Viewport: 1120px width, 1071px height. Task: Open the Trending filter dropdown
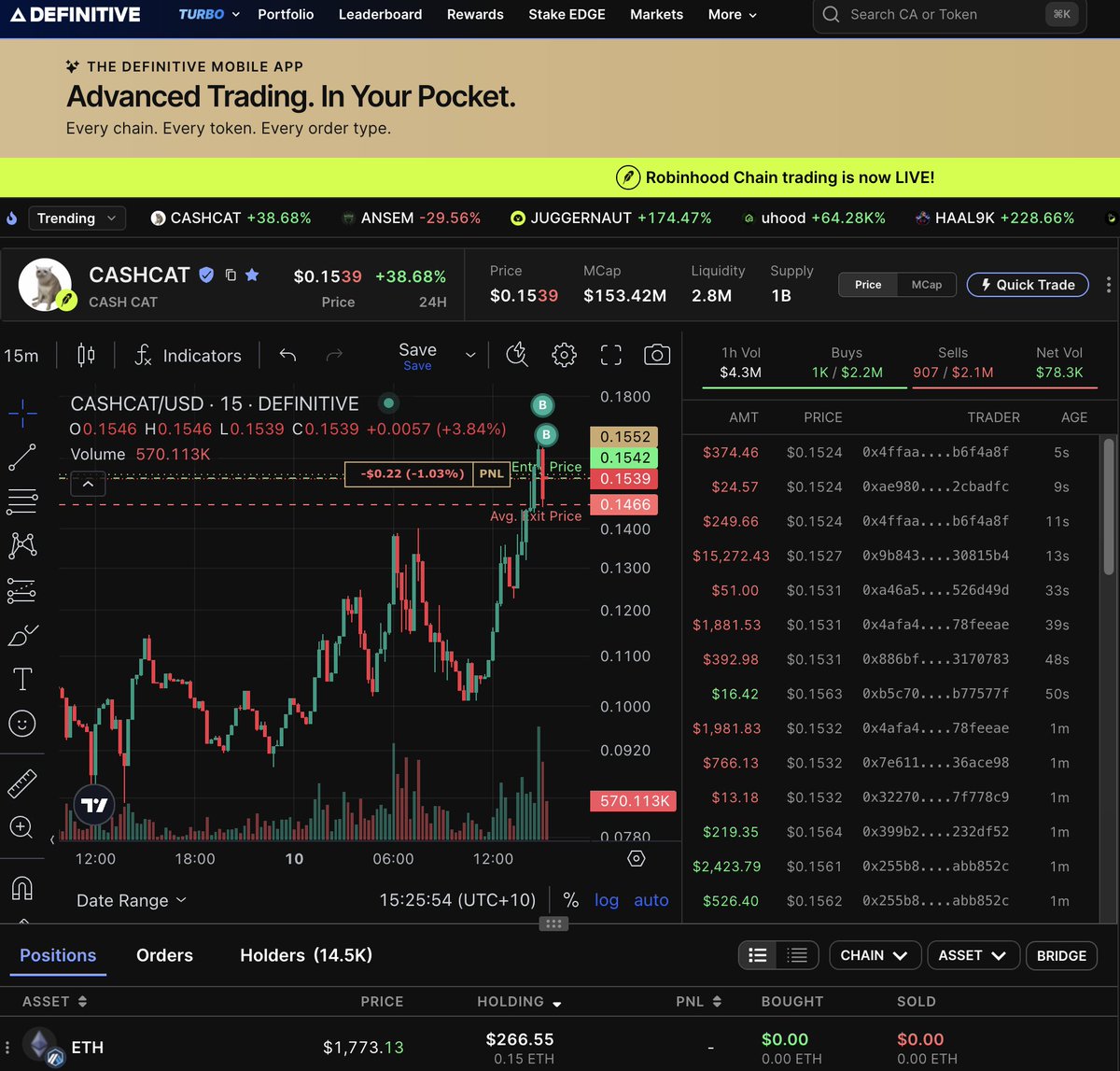tap(77, 218)
